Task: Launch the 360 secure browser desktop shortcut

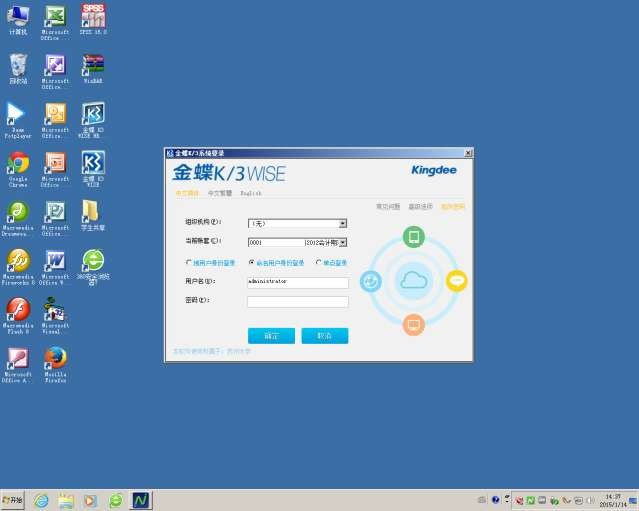Action: click(93, 267)
